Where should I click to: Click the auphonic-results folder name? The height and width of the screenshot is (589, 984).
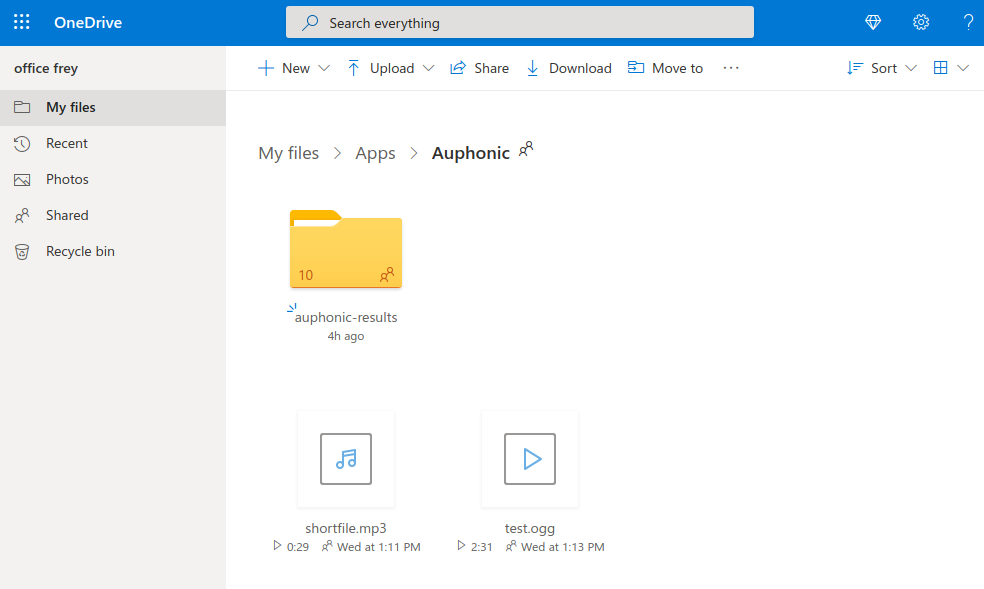[346, 317]
